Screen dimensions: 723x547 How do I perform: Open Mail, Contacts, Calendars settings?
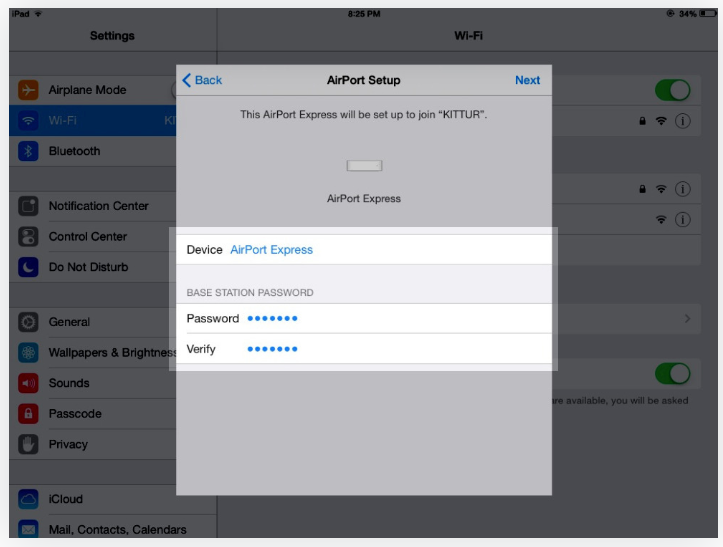pos(113,527)
